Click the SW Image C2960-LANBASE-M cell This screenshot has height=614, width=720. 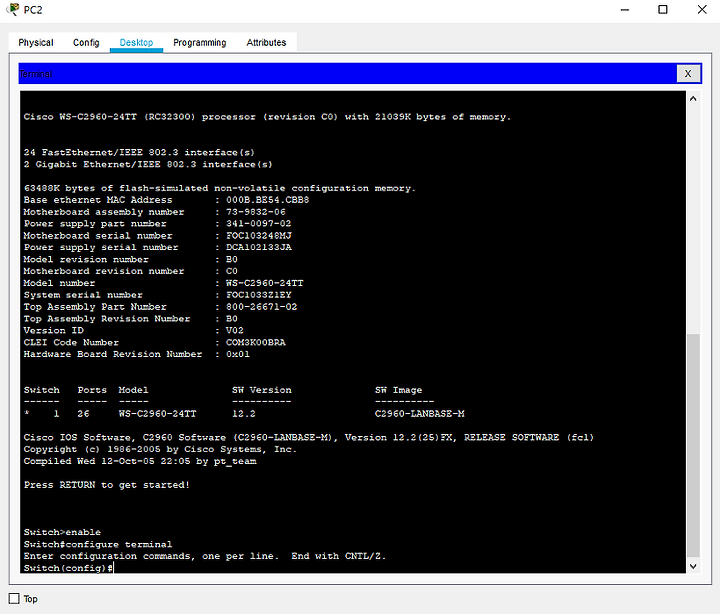coord(419,414)
